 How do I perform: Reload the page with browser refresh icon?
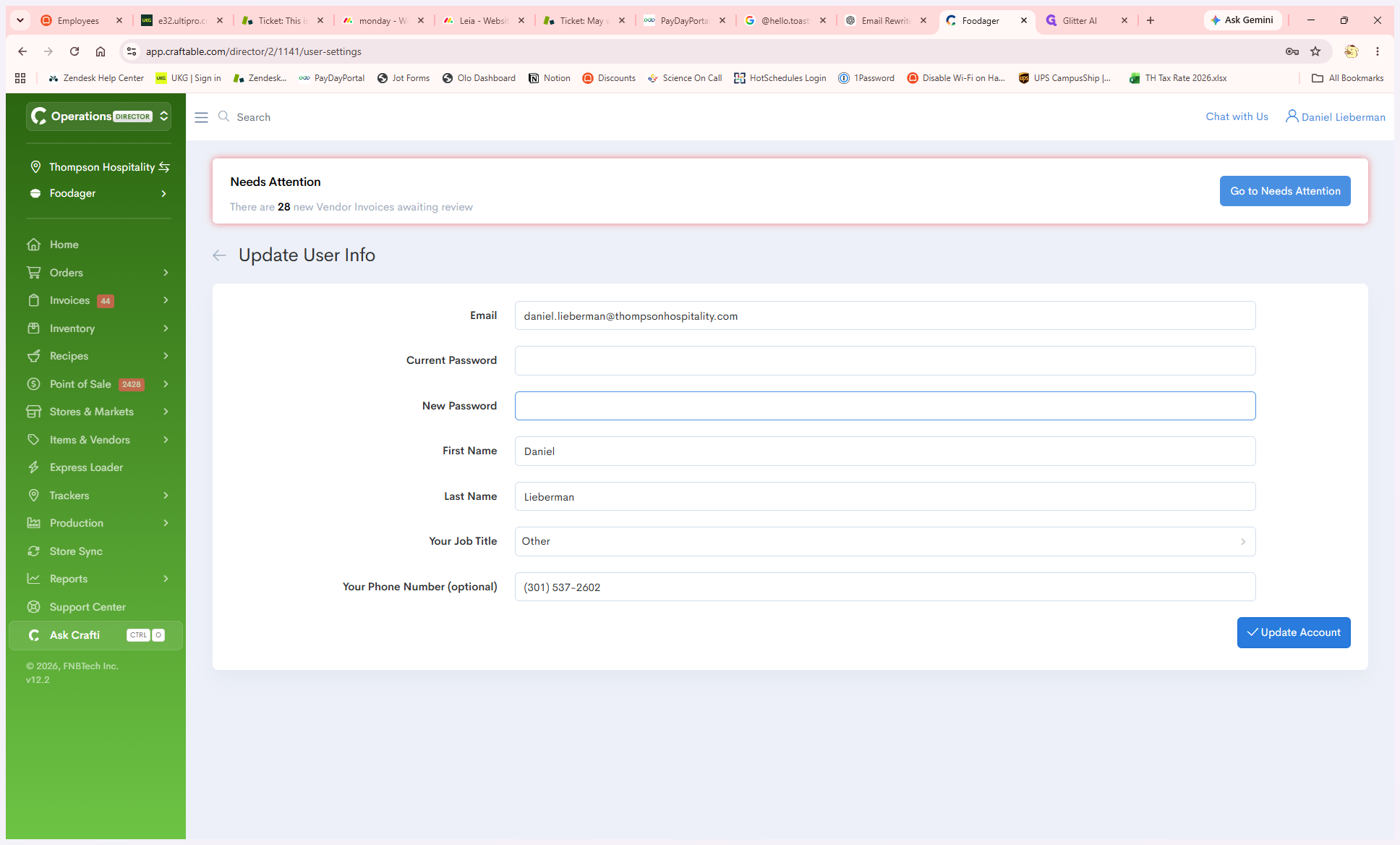pyautogui.click(x=74, y=51)
